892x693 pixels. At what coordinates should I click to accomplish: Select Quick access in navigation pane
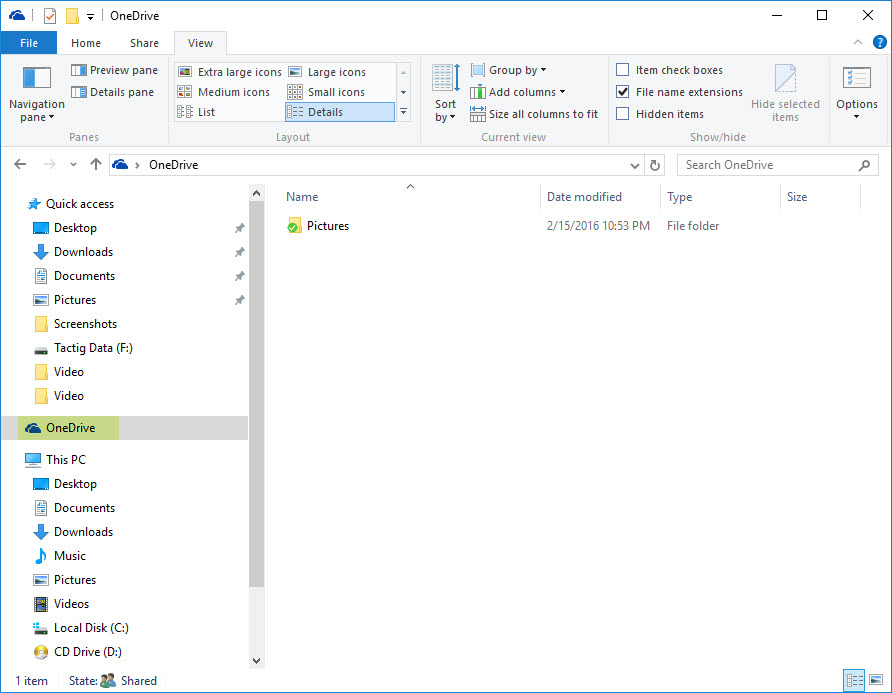[x=80, y=204]
